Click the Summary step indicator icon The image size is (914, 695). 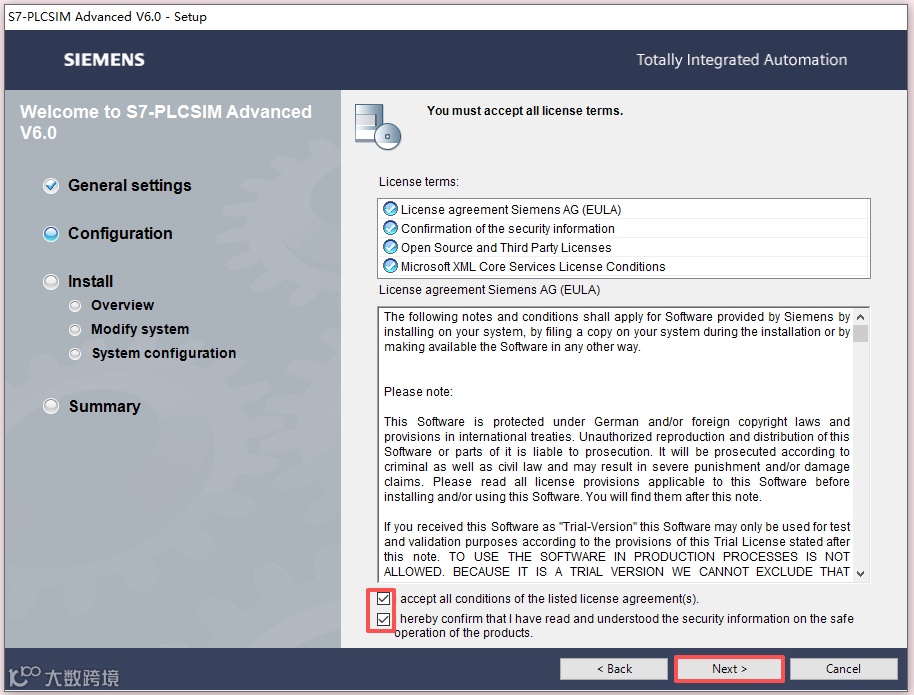tap(51, 406)
